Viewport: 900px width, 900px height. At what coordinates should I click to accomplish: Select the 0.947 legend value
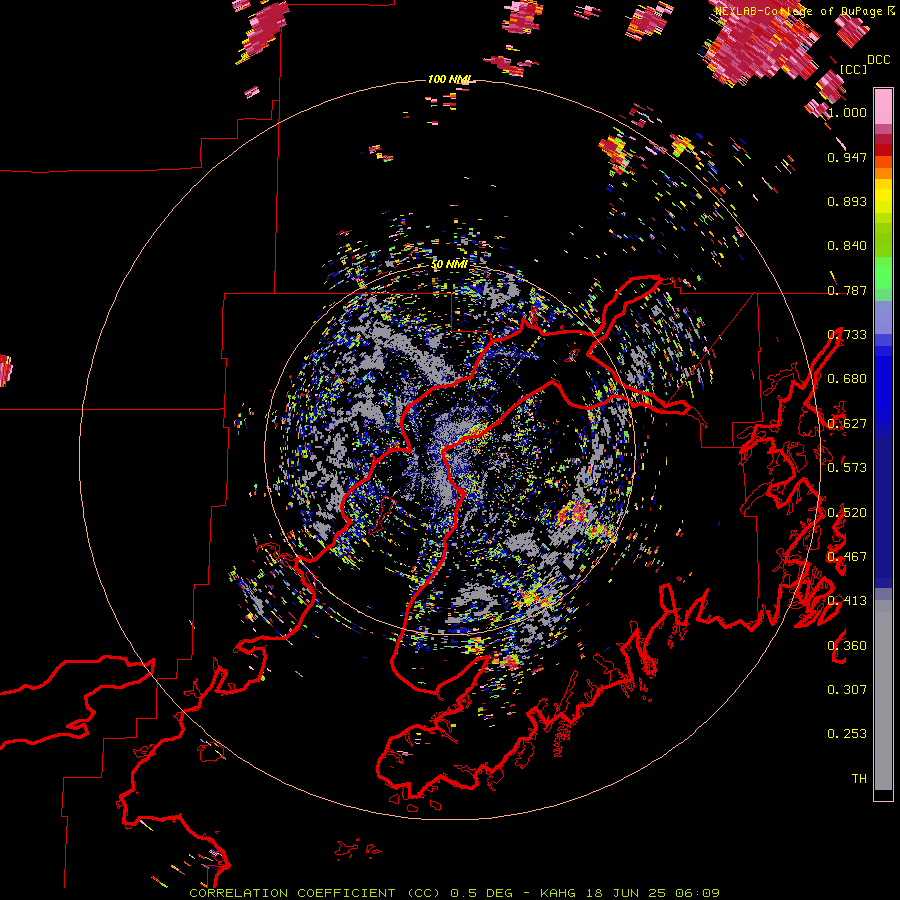(847, 157)
